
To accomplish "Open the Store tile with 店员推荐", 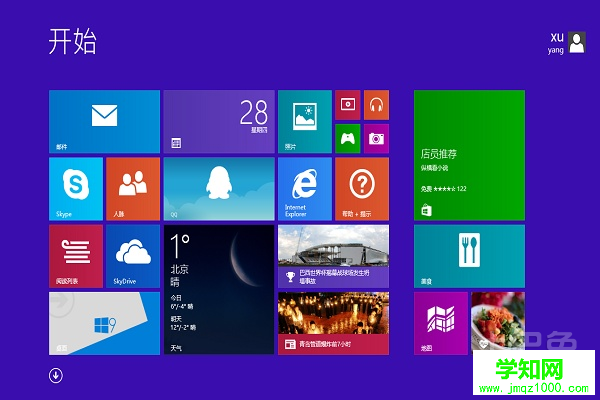I will (x=470, y=155).
